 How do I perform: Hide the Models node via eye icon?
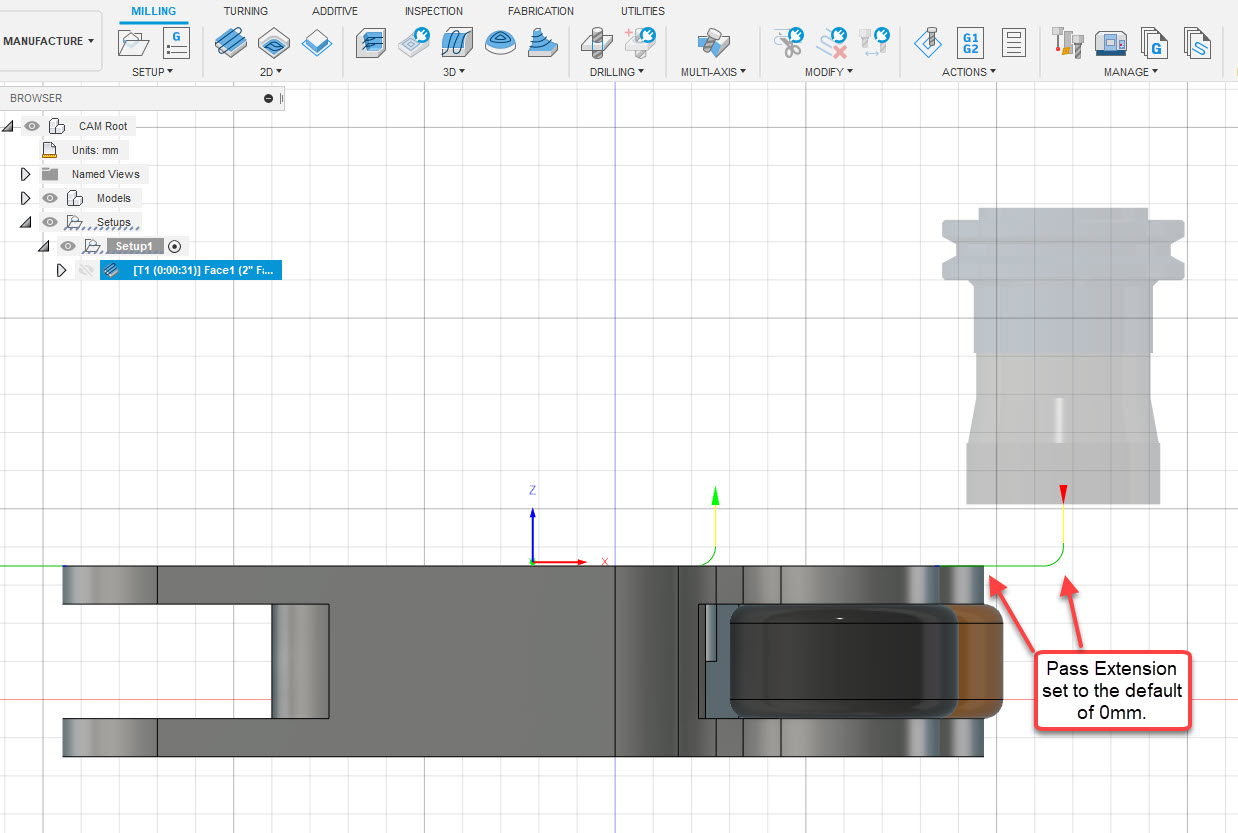click(x=50, y=198)
